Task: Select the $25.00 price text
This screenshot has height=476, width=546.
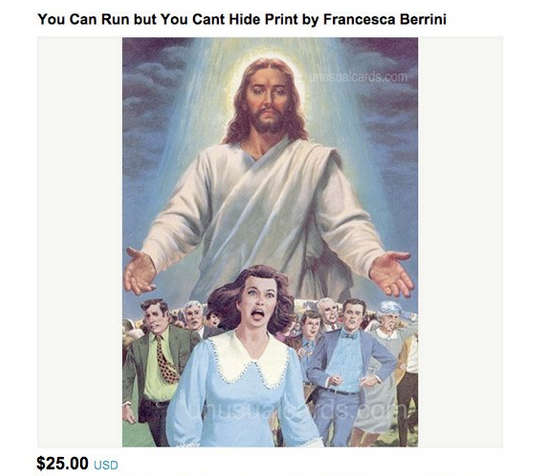Action: (63, 463)
